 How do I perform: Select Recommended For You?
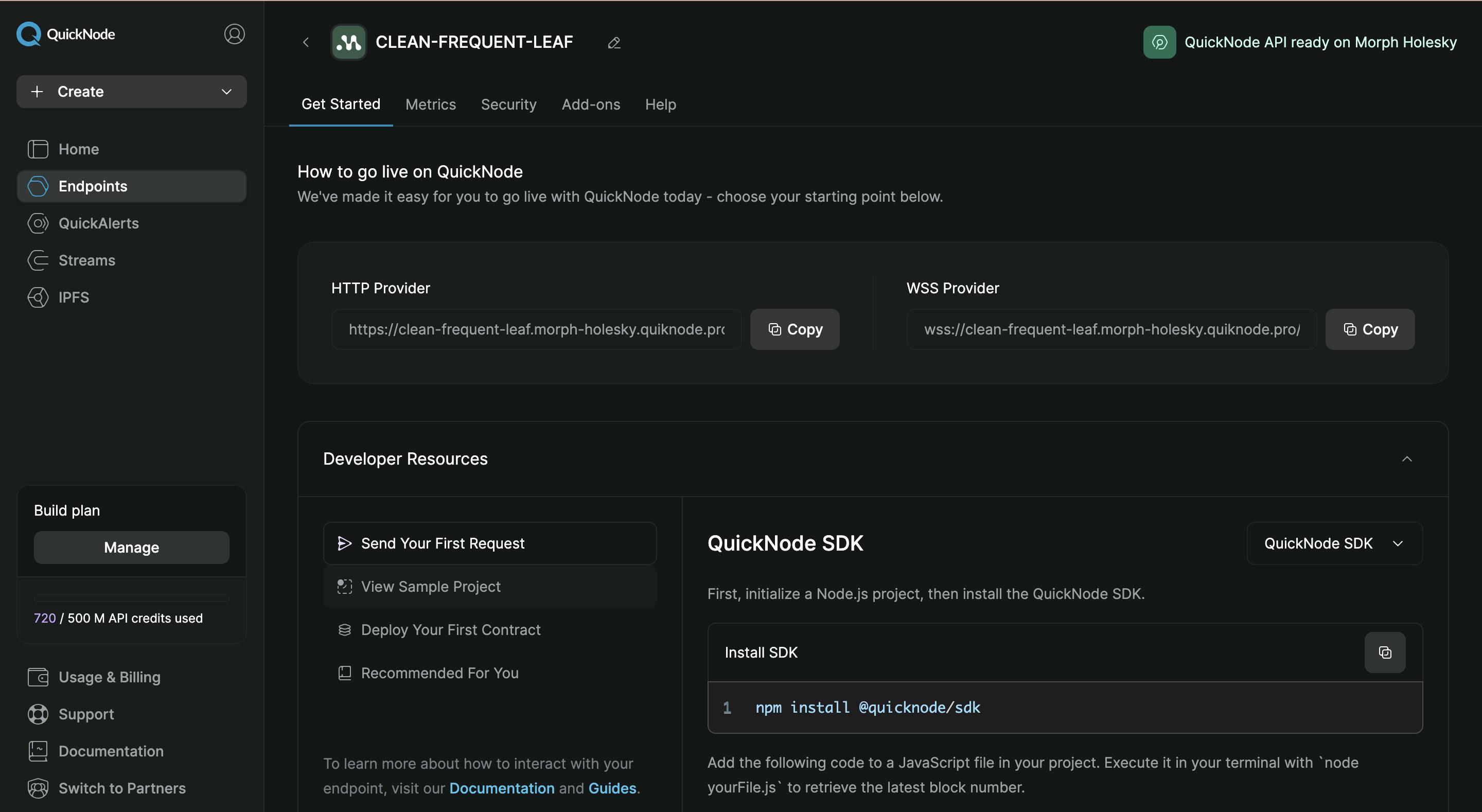tap(489, 673)
